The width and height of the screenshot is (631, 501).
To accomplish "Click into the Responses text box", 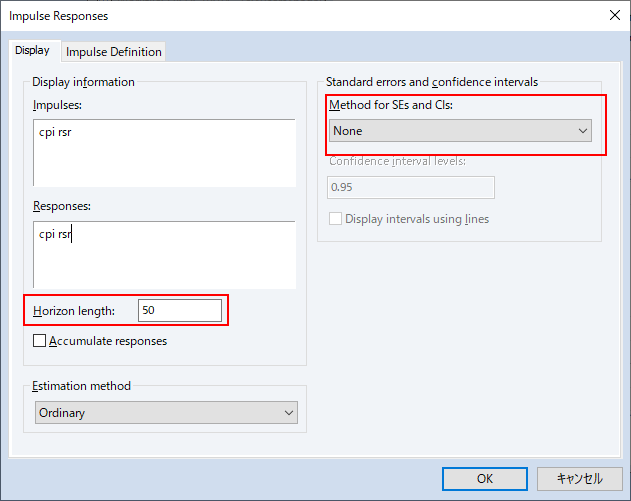I will [x=165, y=255].
